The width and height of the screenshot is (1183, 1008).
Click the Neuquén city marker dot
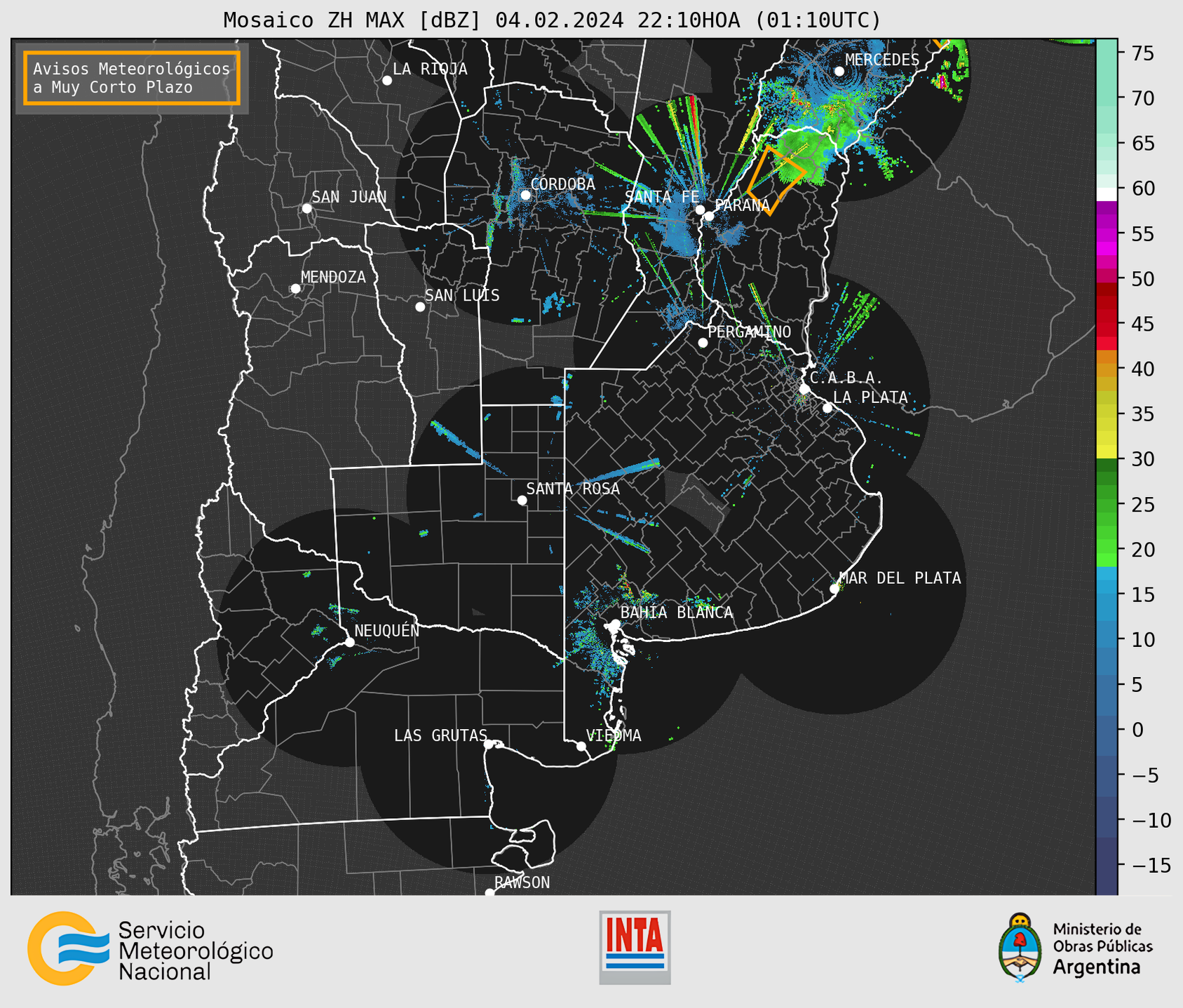[x=349, y=642]
